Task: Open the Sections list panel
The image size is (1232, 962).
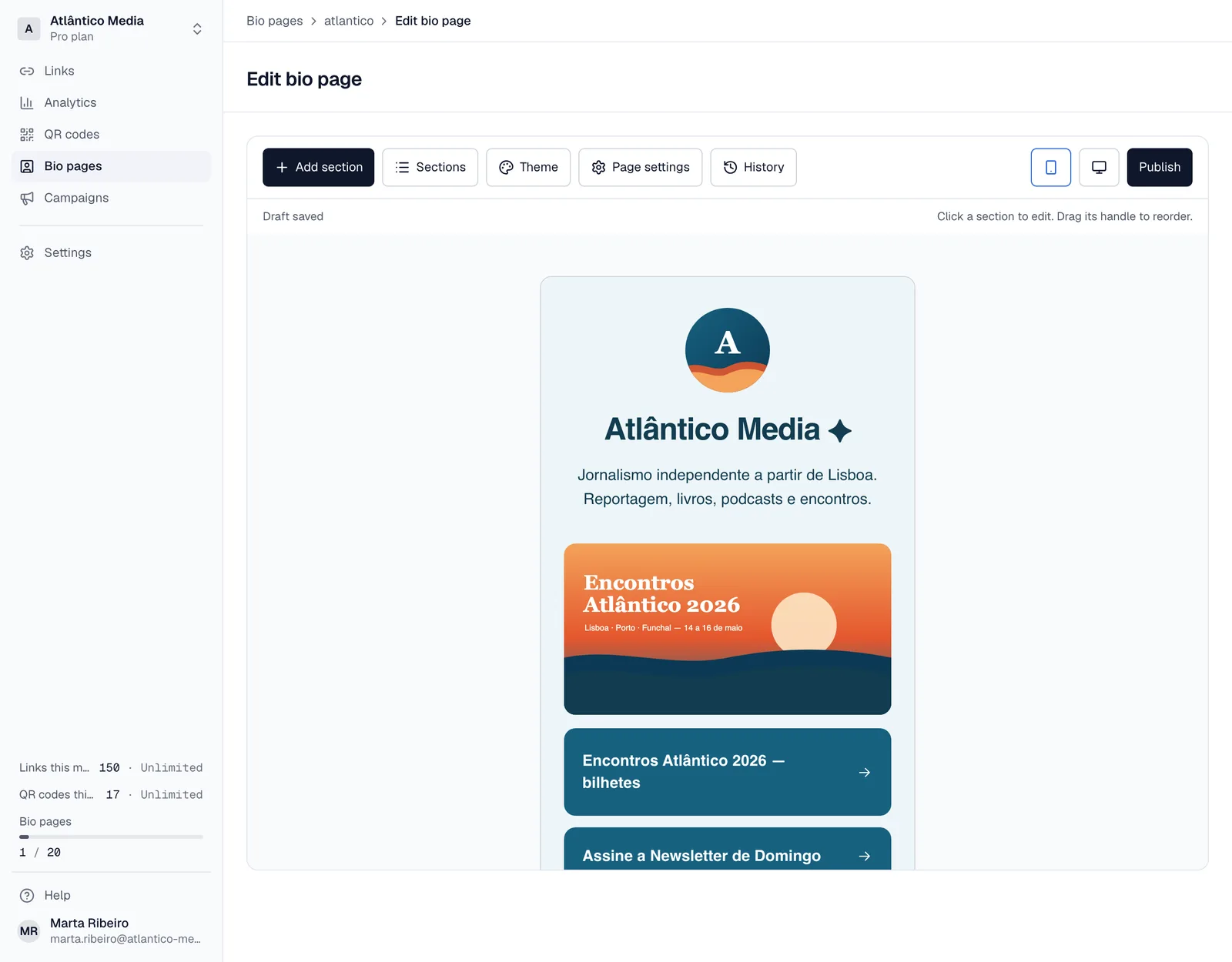Action: tap(430, 167)
